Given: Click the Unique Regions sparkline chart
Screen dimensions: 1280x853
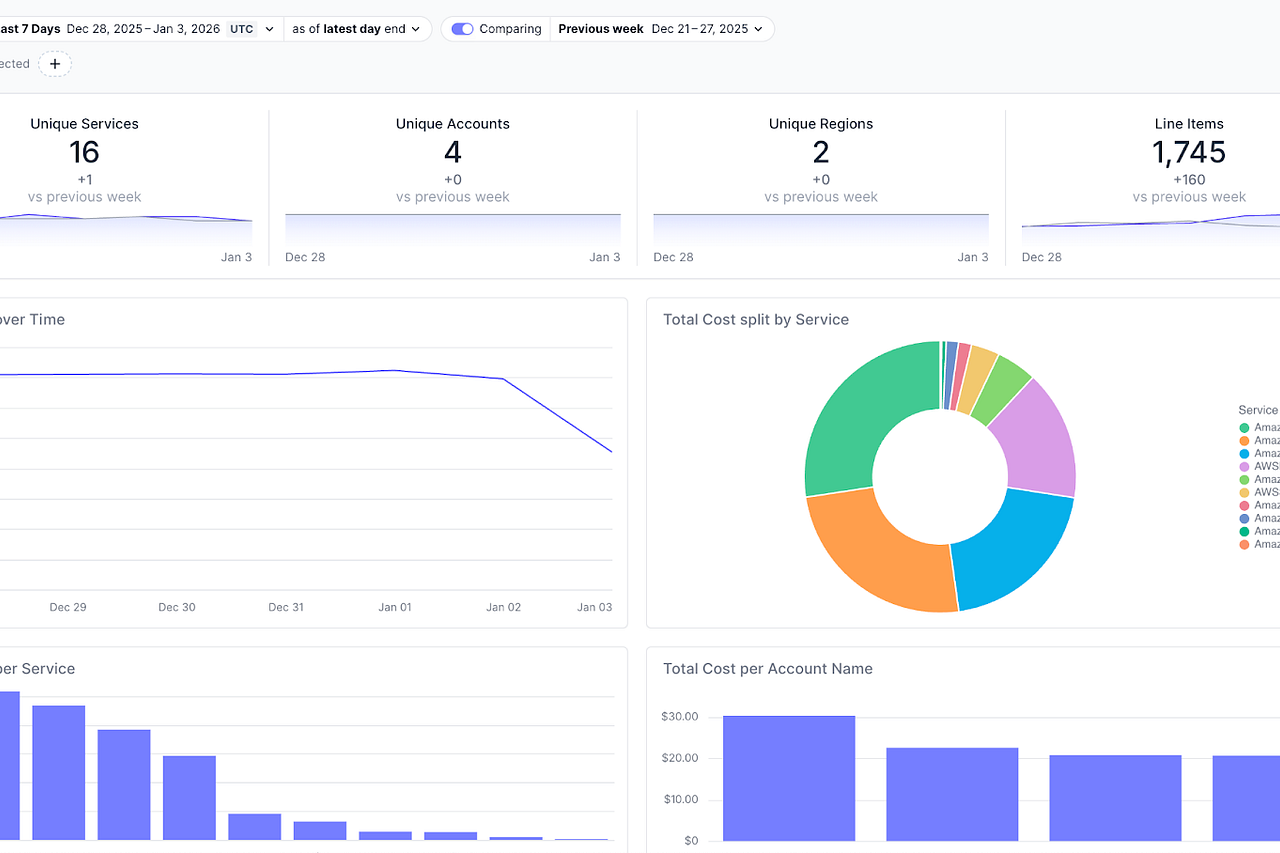Looking at the screenshot, I should pyautogui.click(x=821, y=230).
